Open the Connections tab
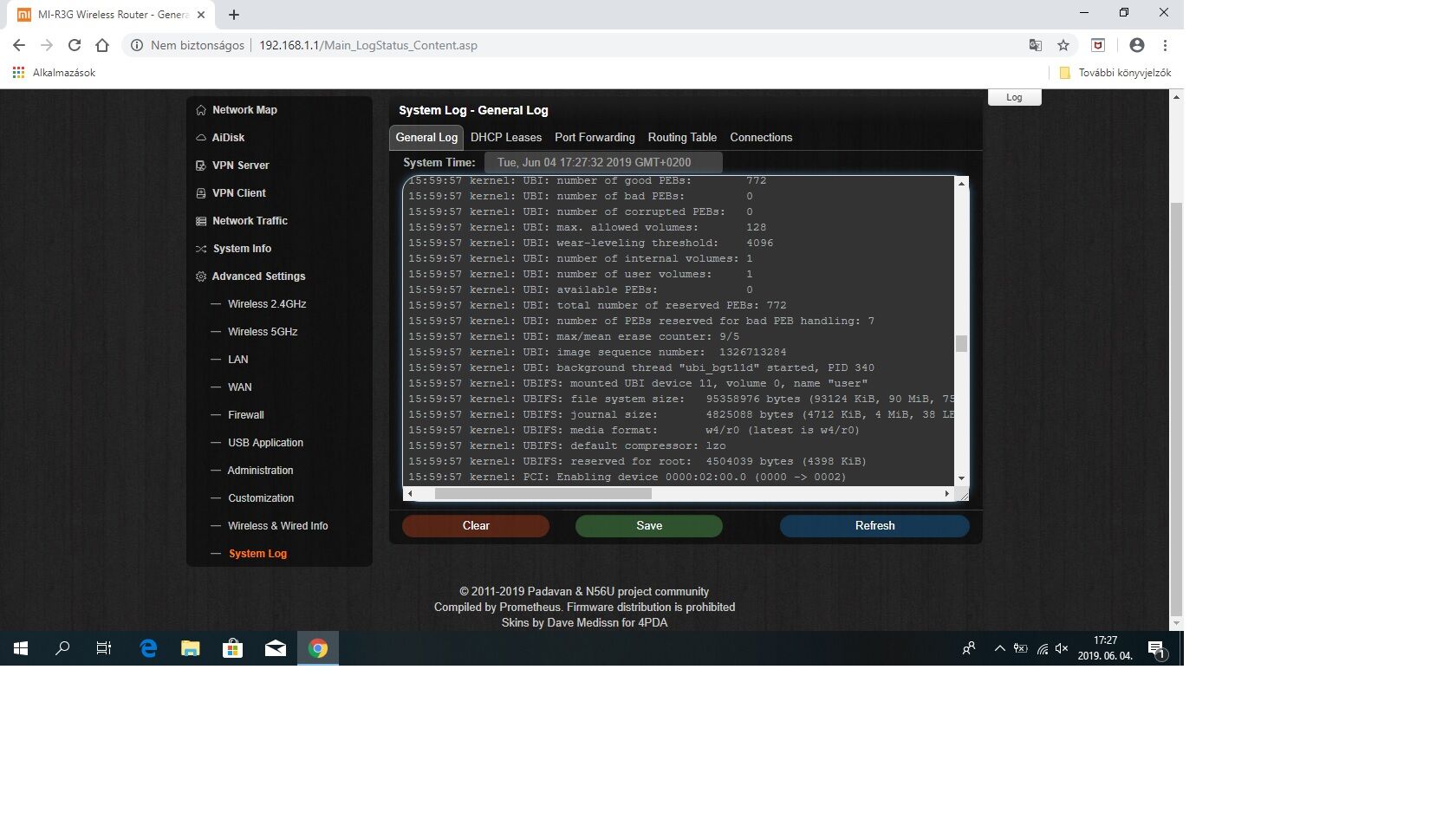Image resolution: width=1456 pixels, height=819 pixels. (761, 137)
